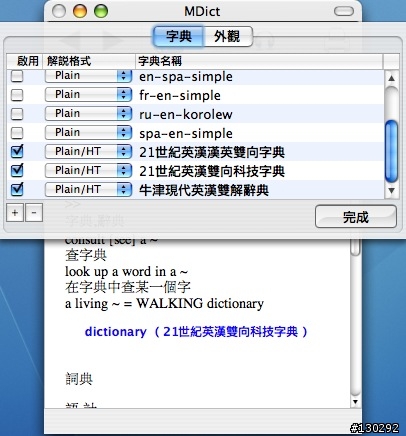Disable the 21世紀英漢雙向科技字典 checkbox

tap(17, 171)
